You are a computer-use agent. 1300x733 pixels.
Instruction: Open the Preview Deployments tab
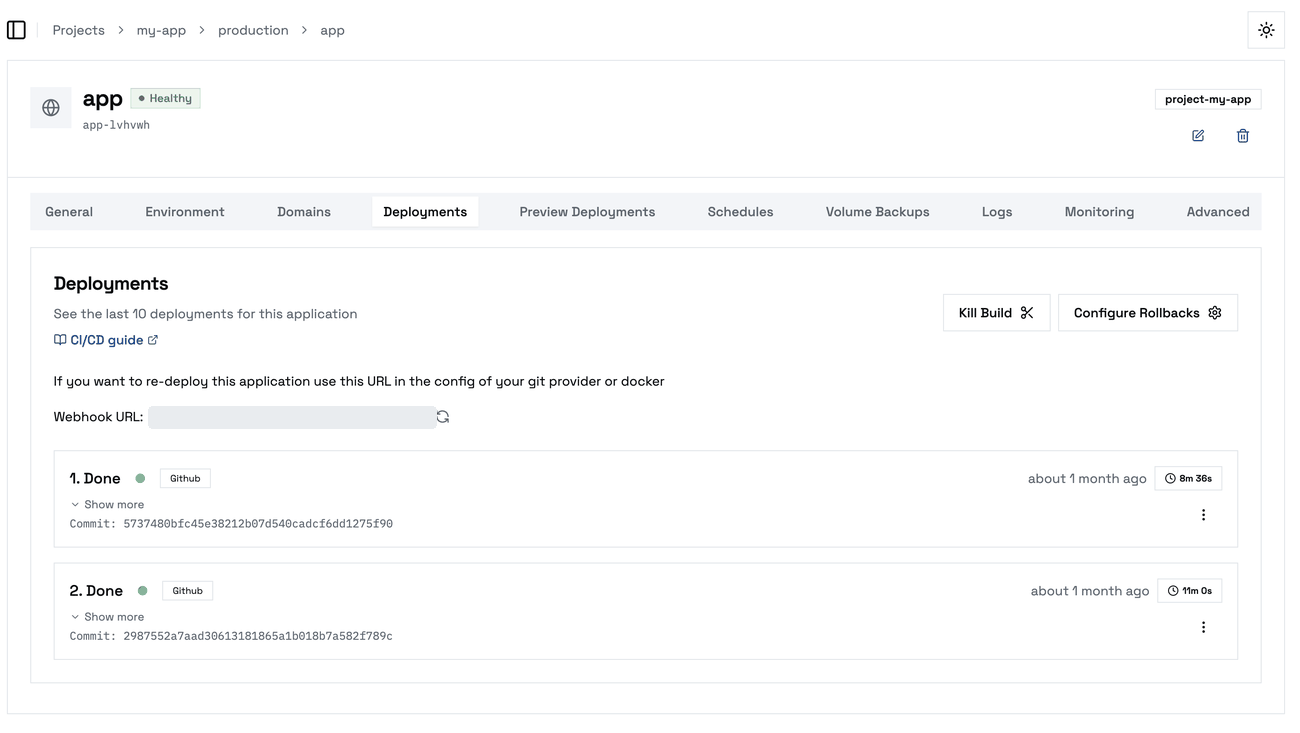(x=587, y=212)
